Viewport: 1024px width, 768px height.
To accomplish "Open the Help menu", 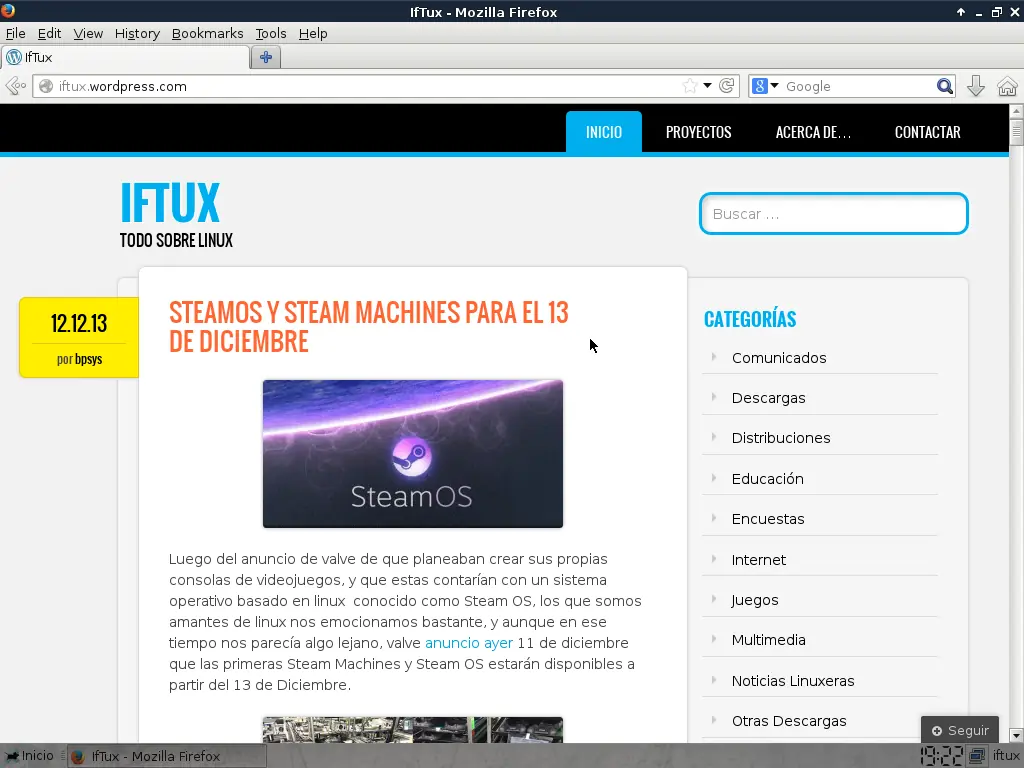I will click(313, 33).
